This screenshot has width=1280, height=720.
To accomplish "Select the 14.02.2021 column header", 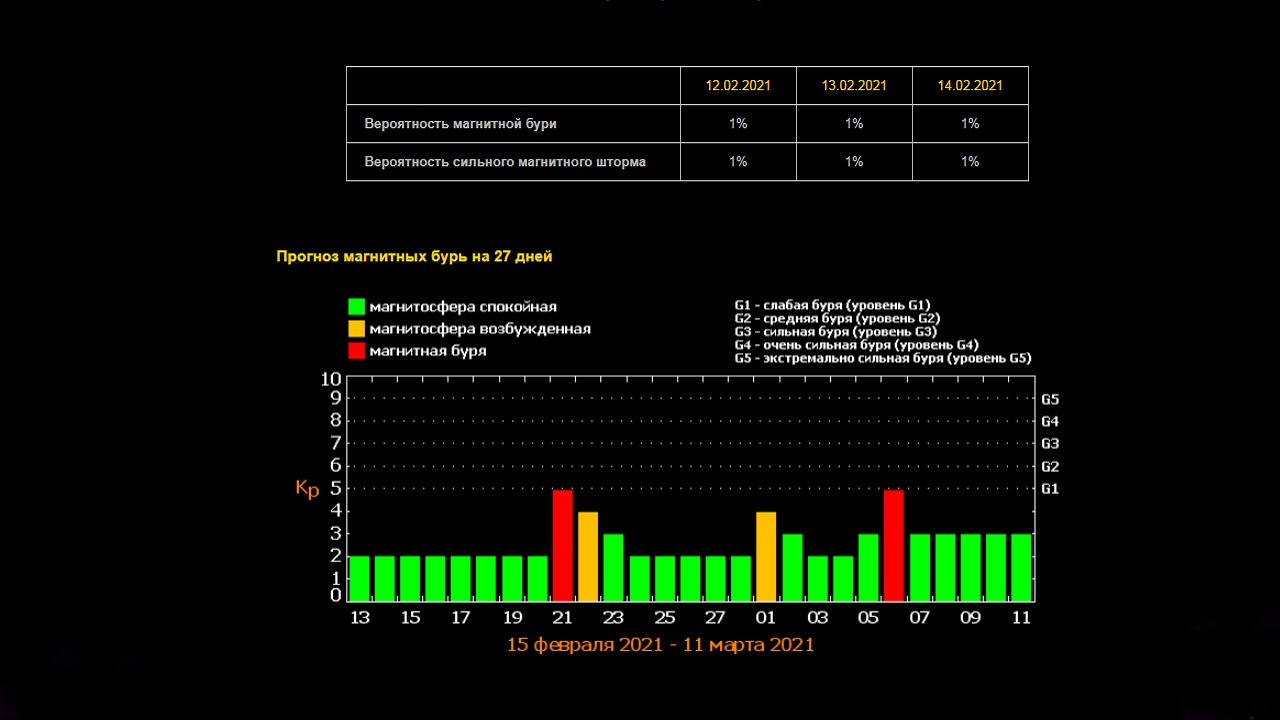I will click(970, 86).
